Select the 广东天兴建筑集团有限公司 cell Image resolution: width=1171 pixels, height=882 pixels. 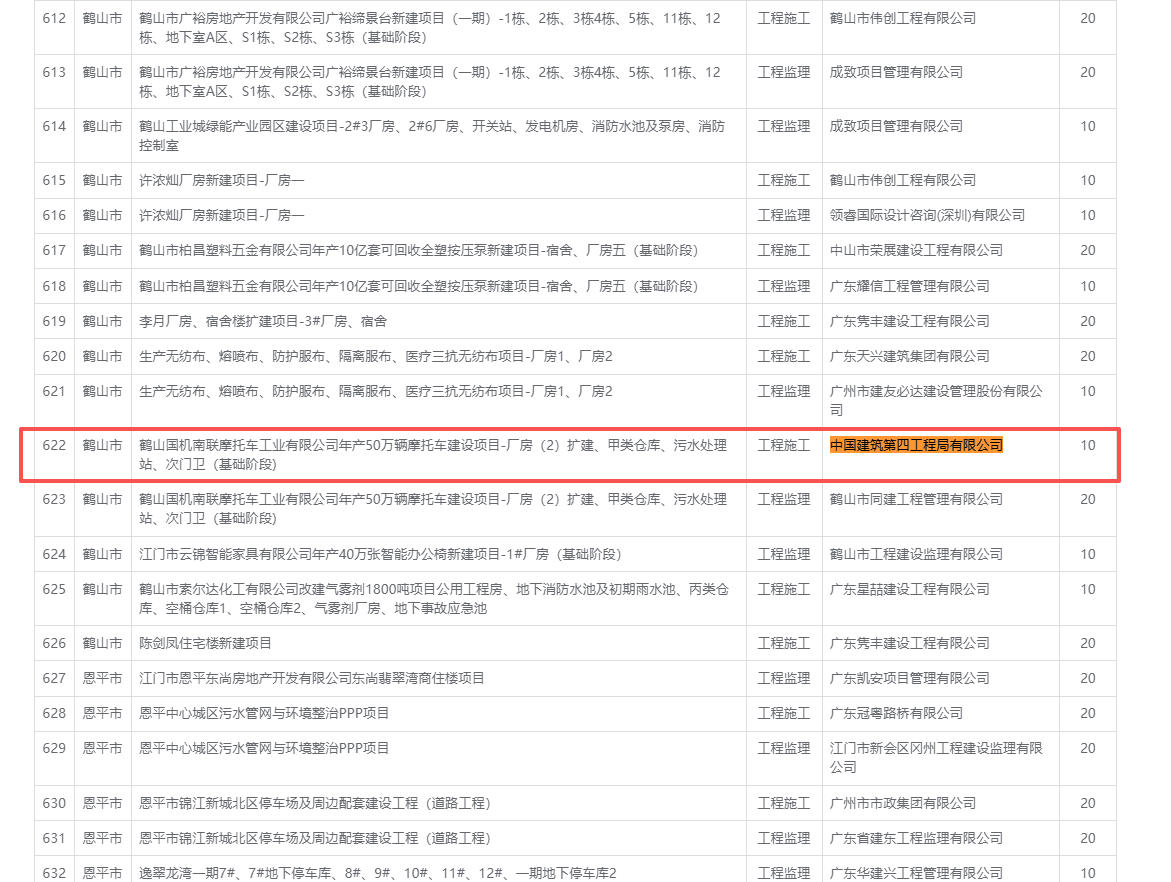tap(909, 356)
